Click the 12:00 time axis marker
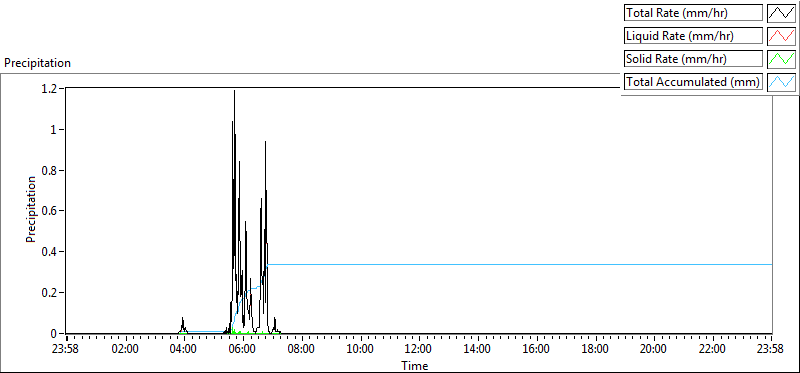The width and height of the screenshot is (800, 373). coord(419,350)
